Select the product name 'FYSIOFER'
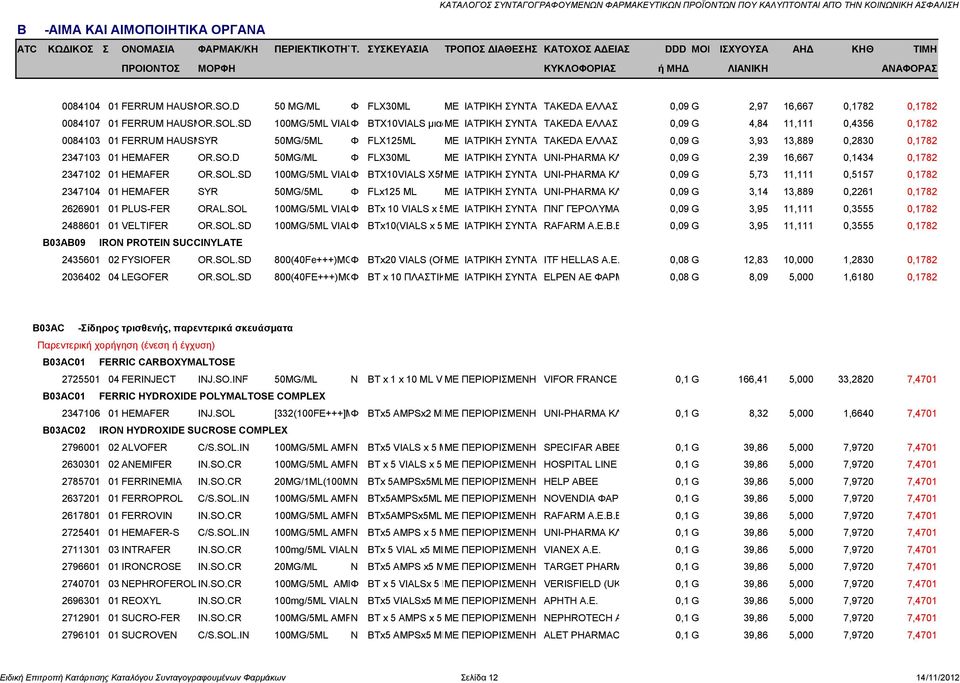Viewport: 960px width, 683px height. (x=144, y=260)
